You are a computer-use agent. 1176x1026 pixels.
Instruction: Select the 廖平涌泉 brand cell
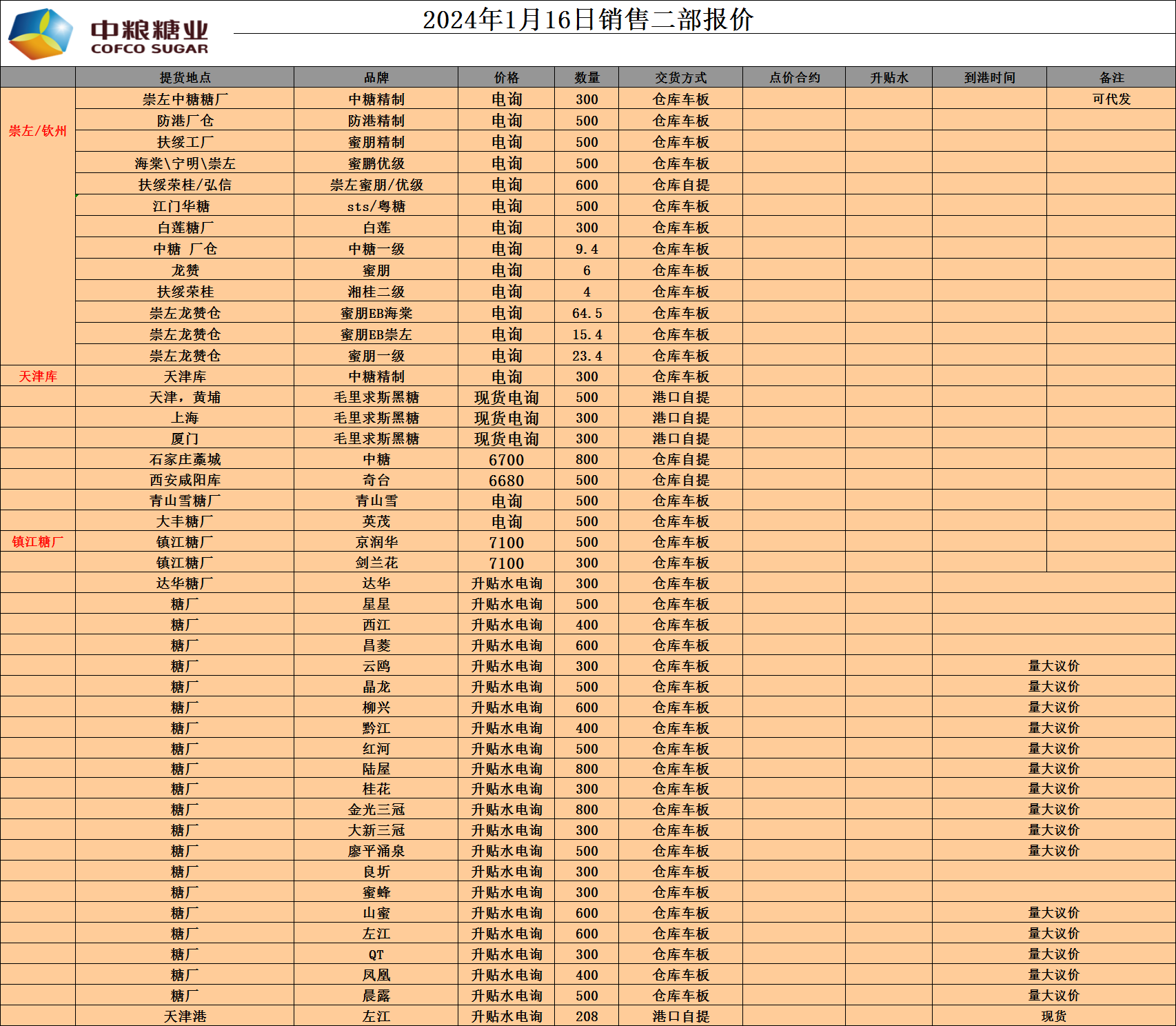point(376,852)
